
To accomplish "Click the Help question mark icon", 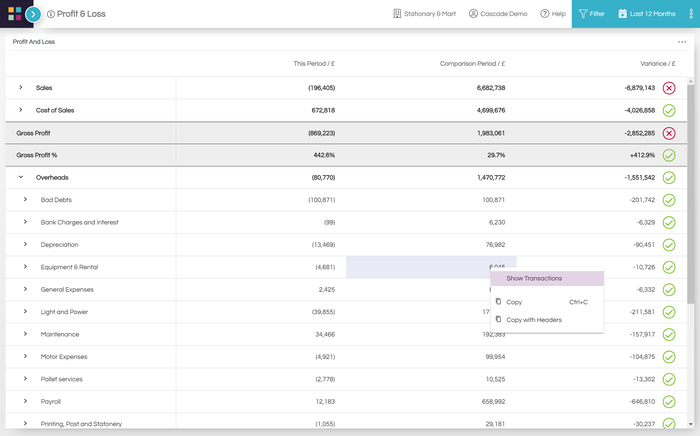I will [x=545, y=14].
